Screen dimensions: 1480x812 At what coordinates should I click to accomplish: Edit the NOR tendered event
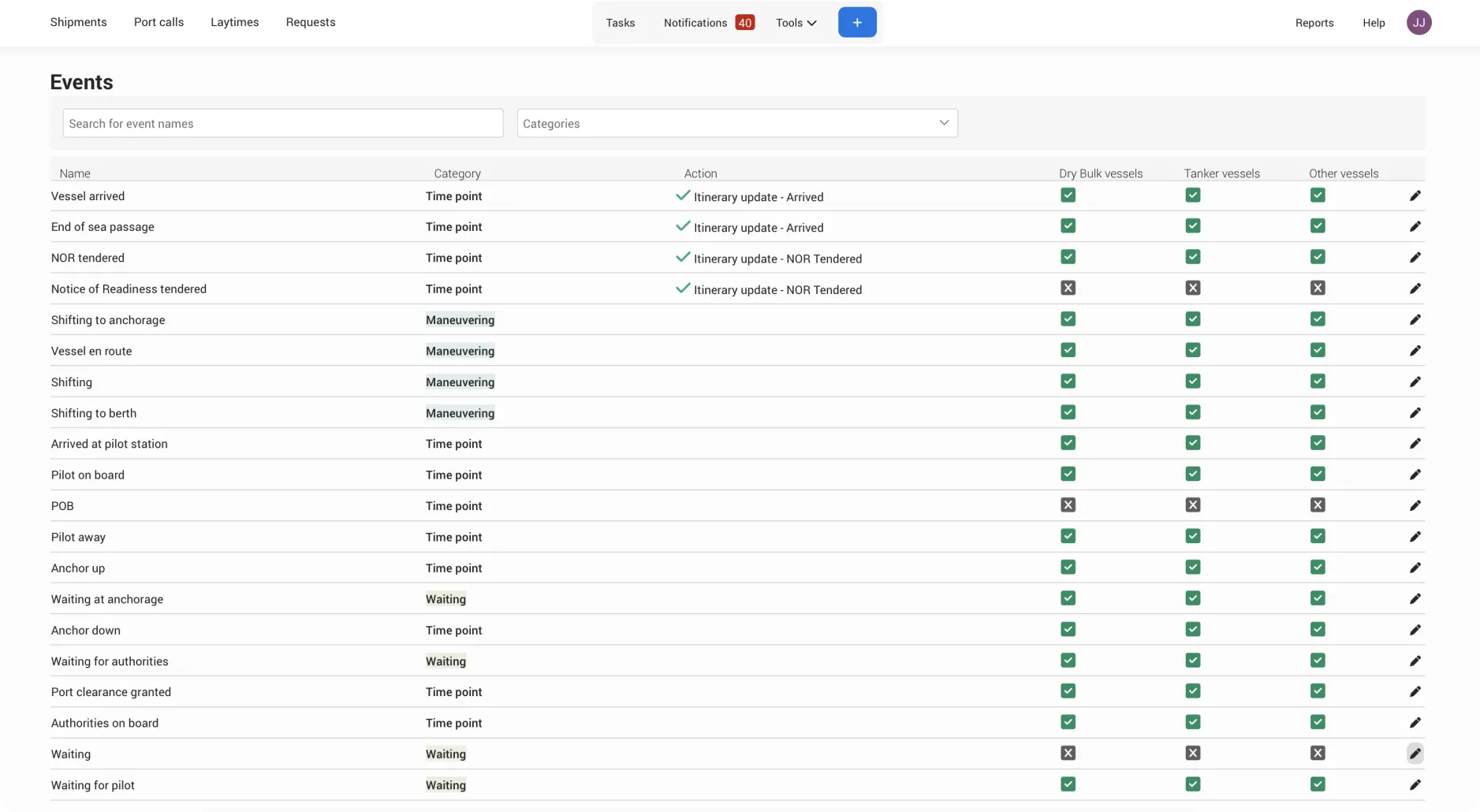(x=1415, y=258)
